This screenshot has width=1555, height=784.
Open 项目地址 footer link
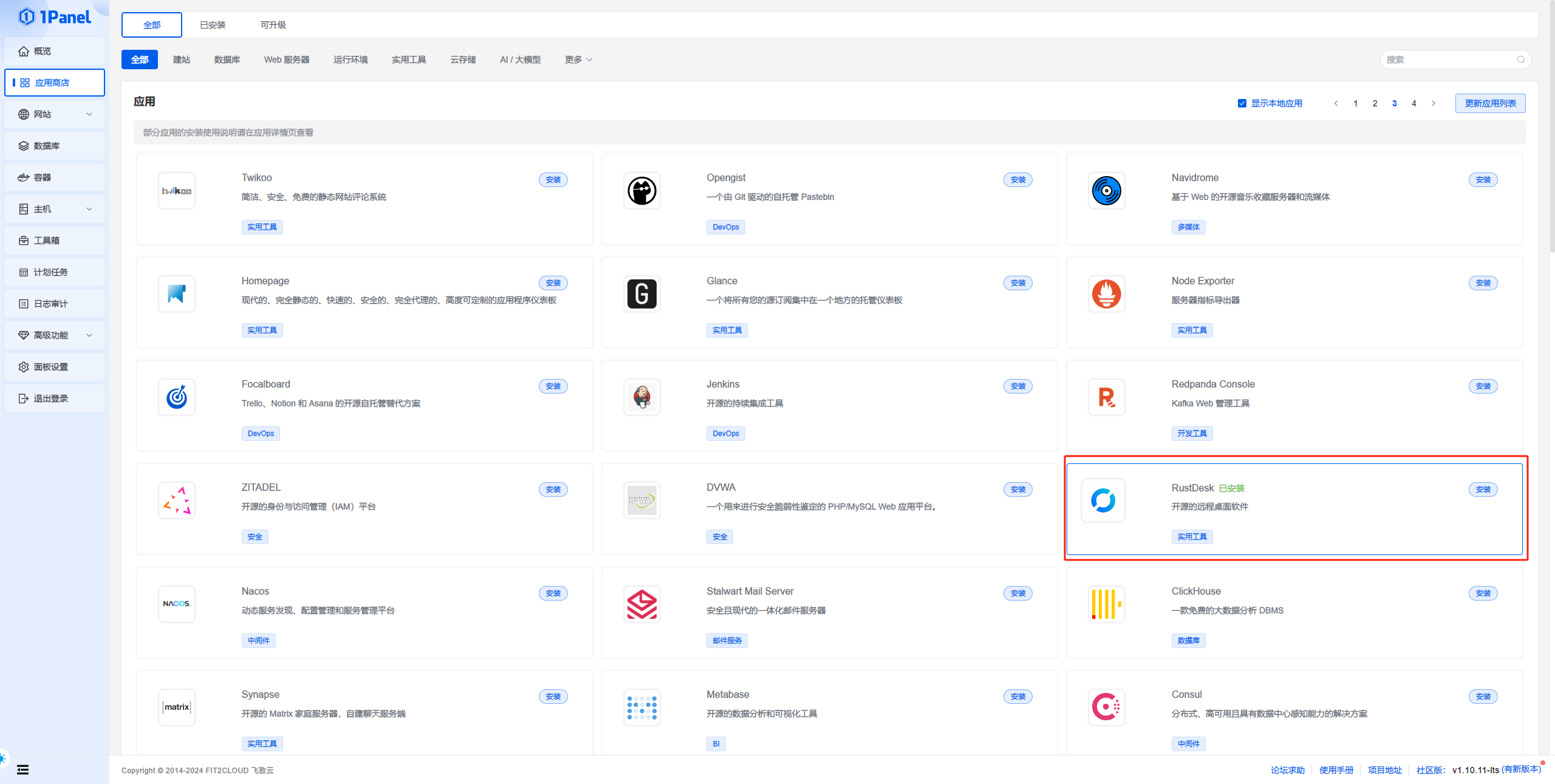pos(1385,770)
